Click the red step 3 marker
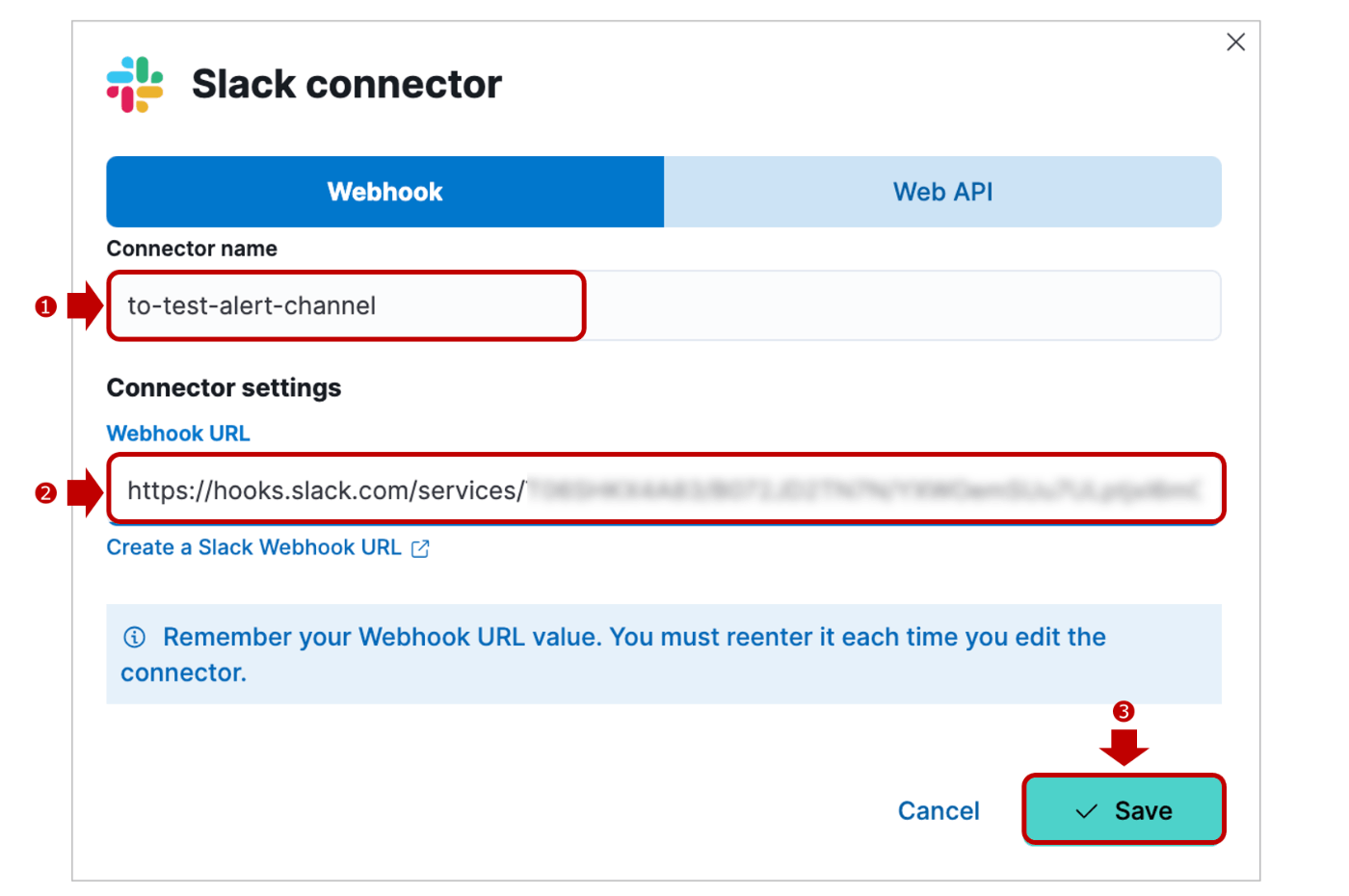This screenshot has width=1349, height=896. pyautogui.click(x=1124, y=711)
